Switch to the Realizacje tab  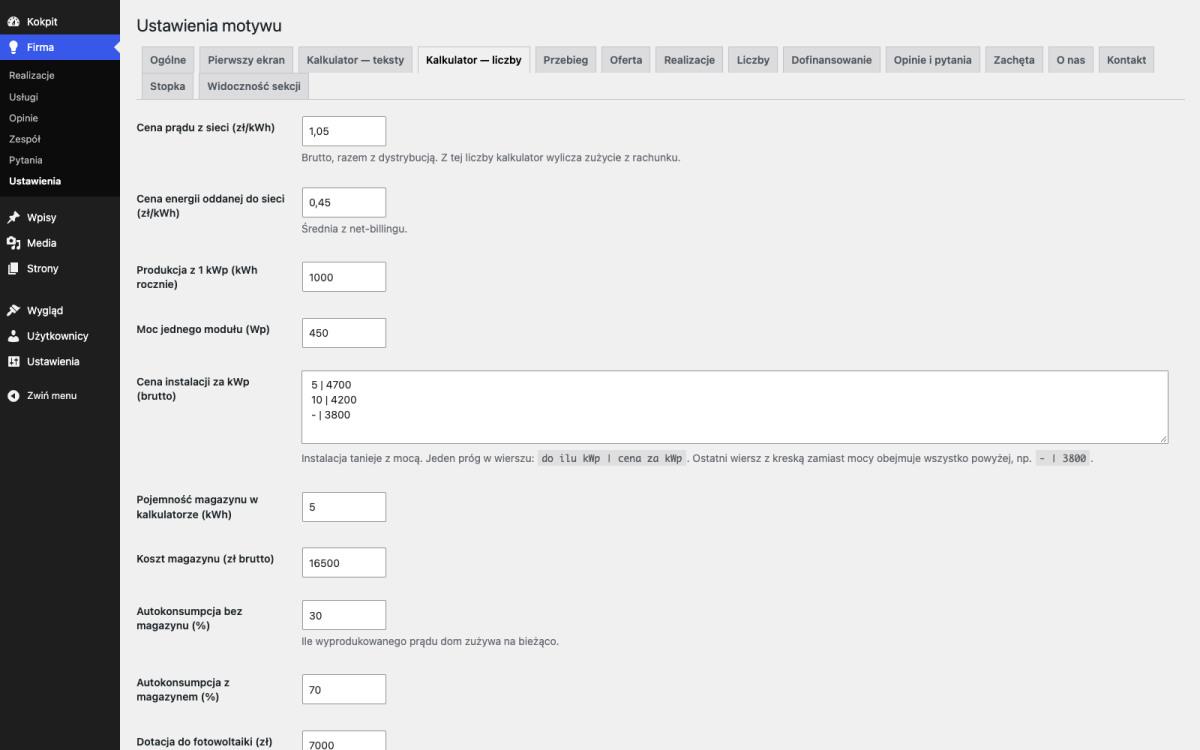[689, 60]
